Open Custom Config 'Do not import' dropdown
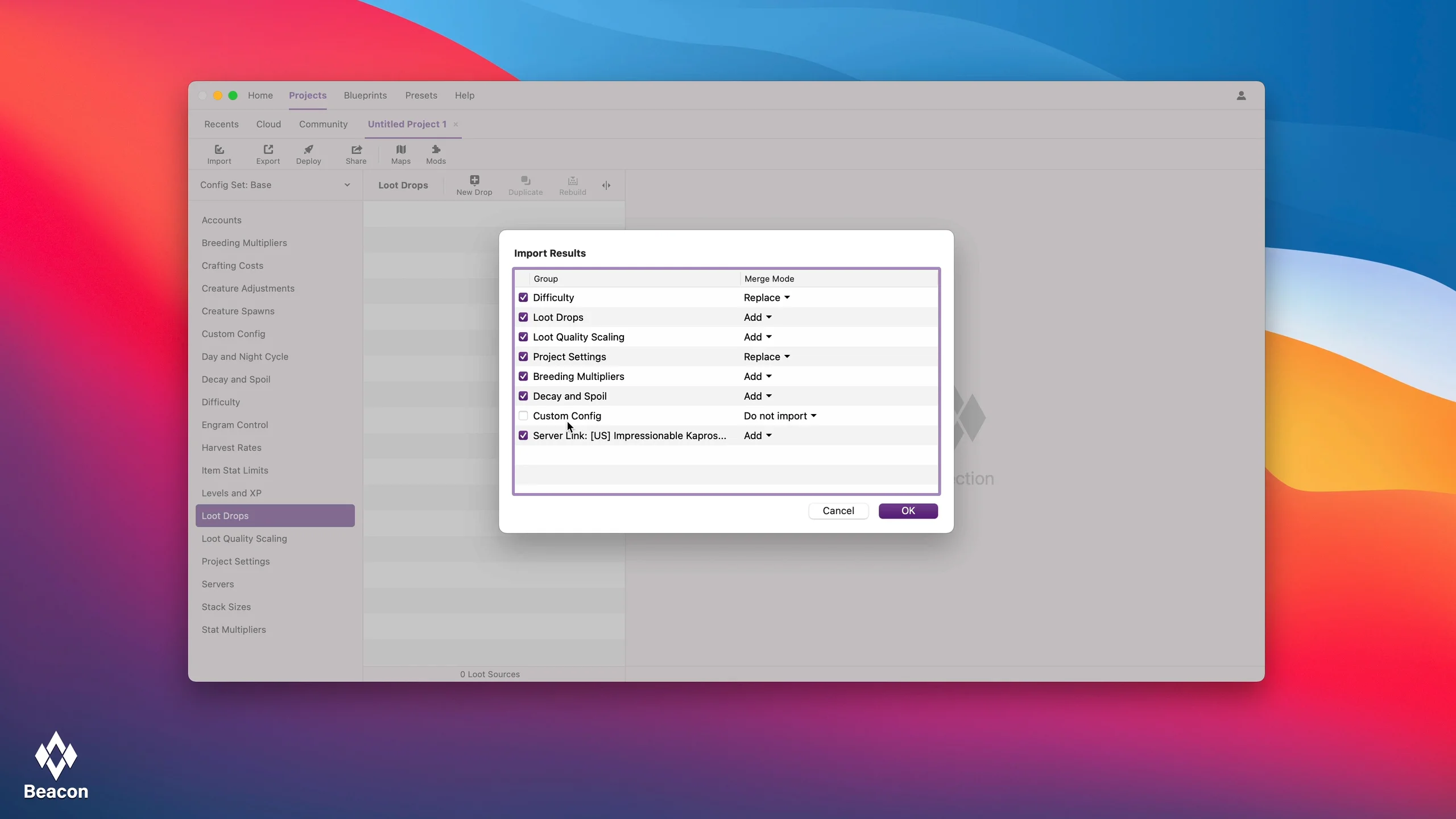The image size is (1456, 819). (780, 416)
